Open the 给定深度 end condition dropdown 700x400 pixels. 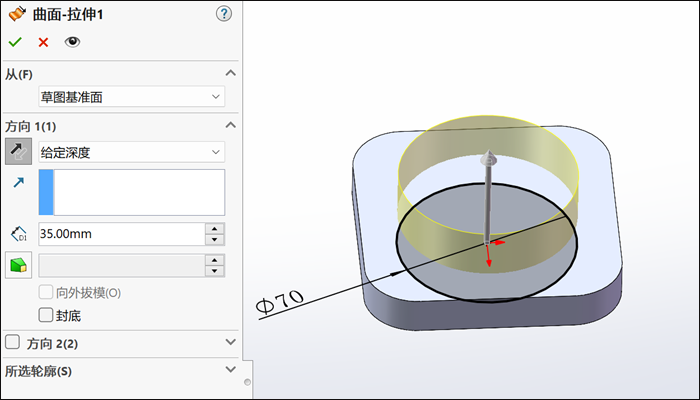coord(131,152)
